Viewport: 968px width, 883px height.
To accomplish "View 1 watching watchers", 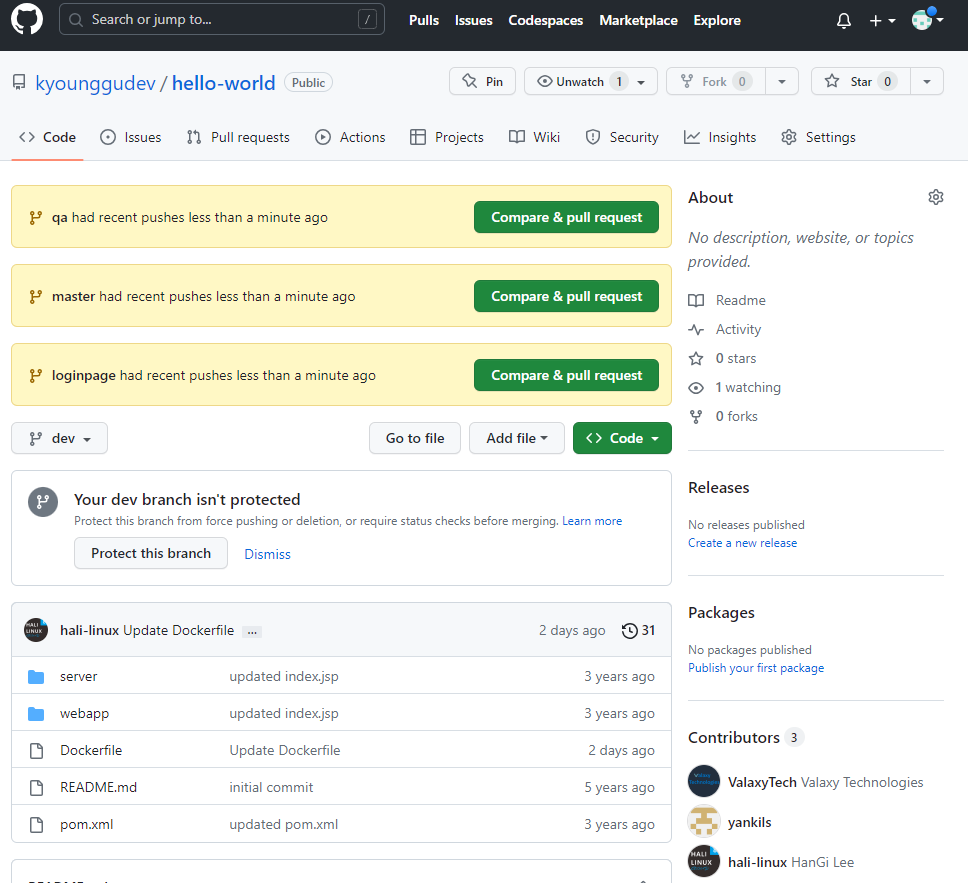I will coord(735,388).
